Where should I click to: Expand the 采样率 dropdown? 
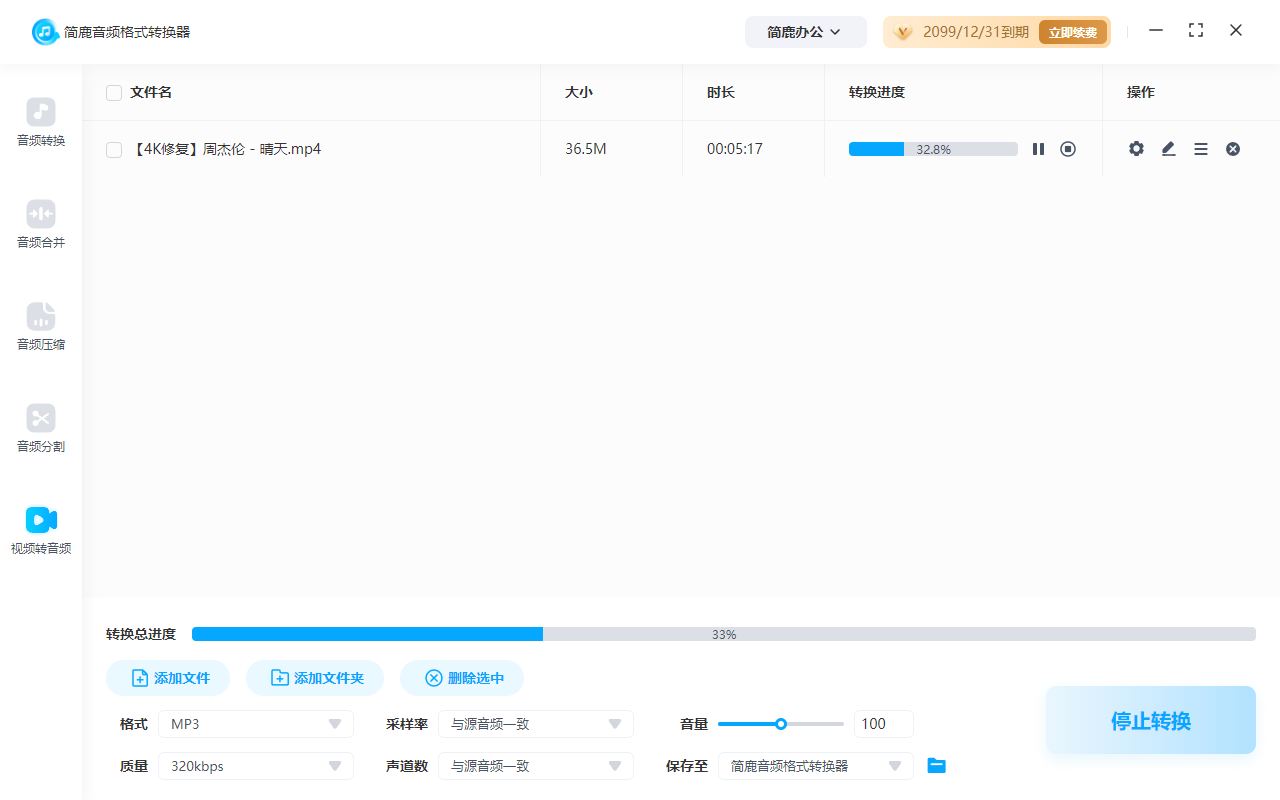[536, 723]
